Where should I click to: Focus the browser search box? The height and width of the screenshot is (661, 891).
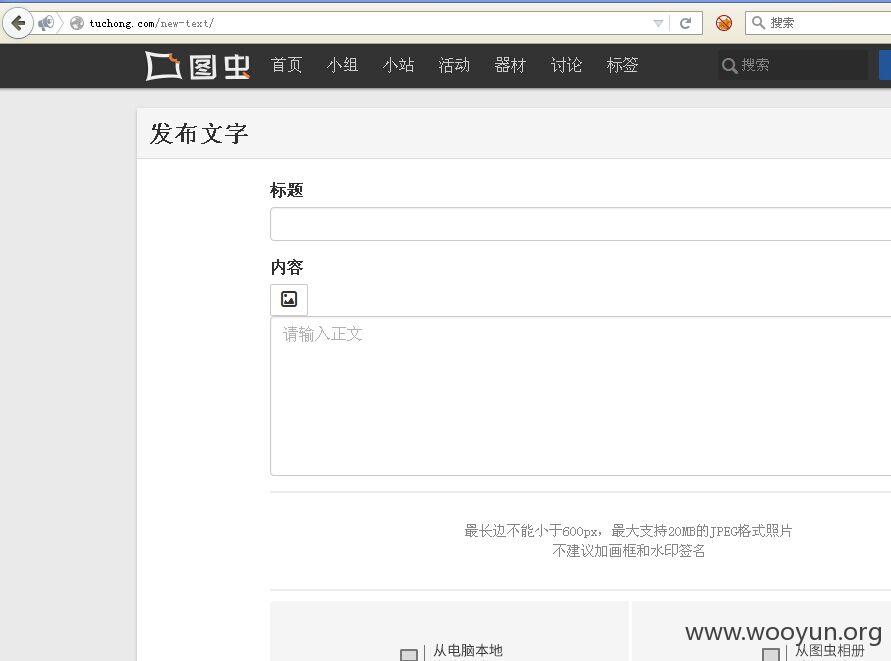[x=818, y=23]
